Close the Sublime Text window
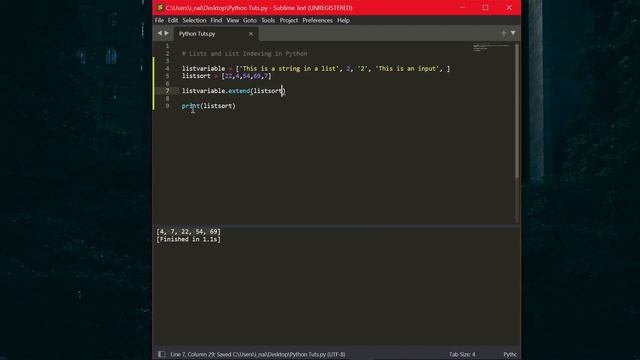 point(509,8)
